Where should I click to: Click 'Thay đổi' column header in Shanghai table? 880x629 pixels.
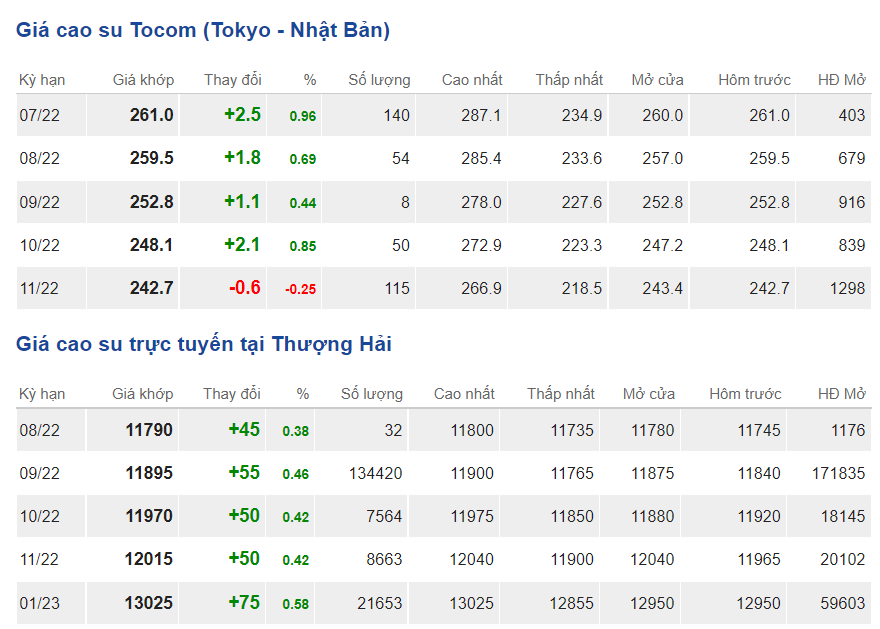[x=232, y=394]
